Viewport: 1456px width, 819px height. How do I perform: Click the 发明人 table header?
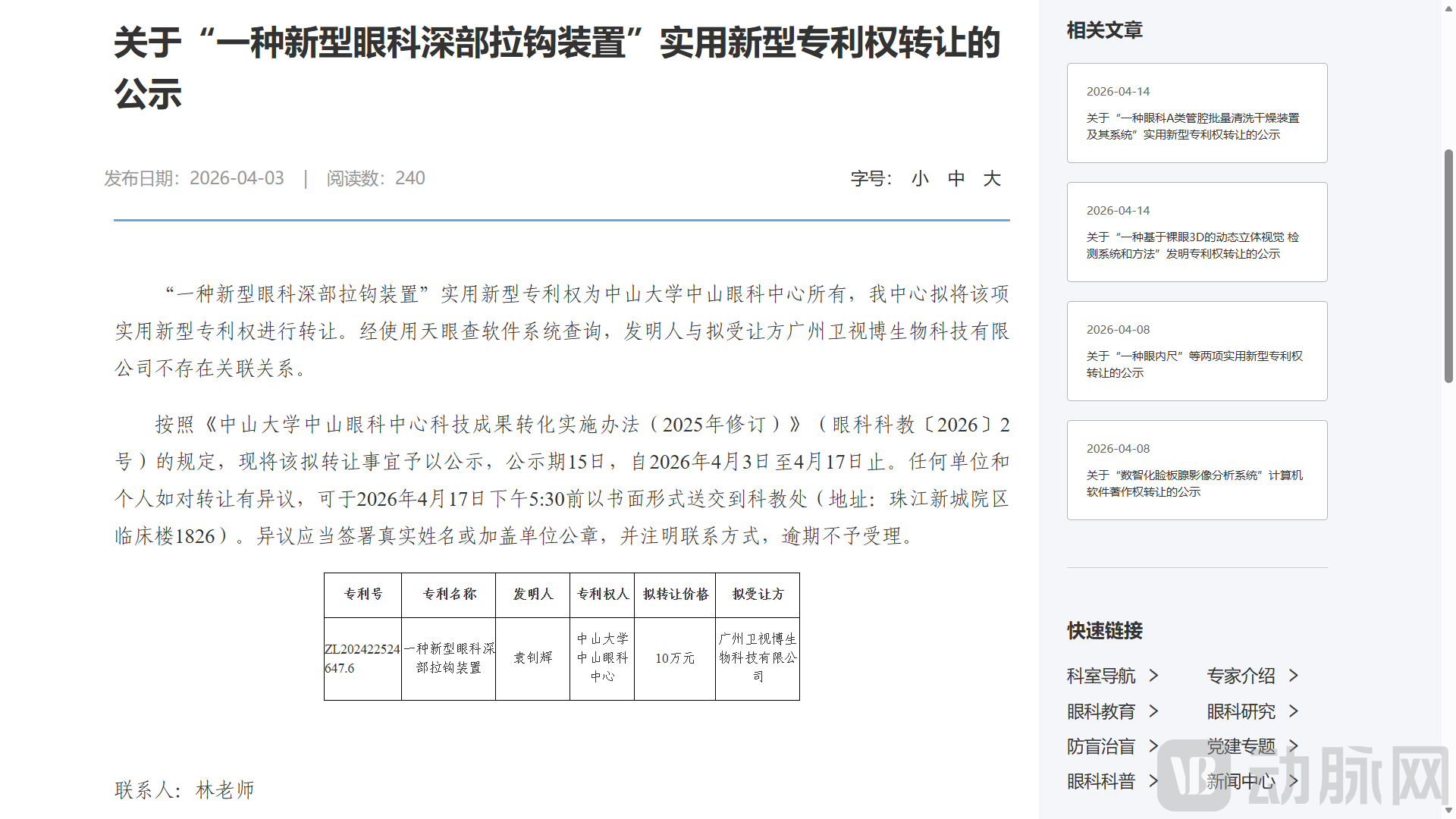pos(532,595)
